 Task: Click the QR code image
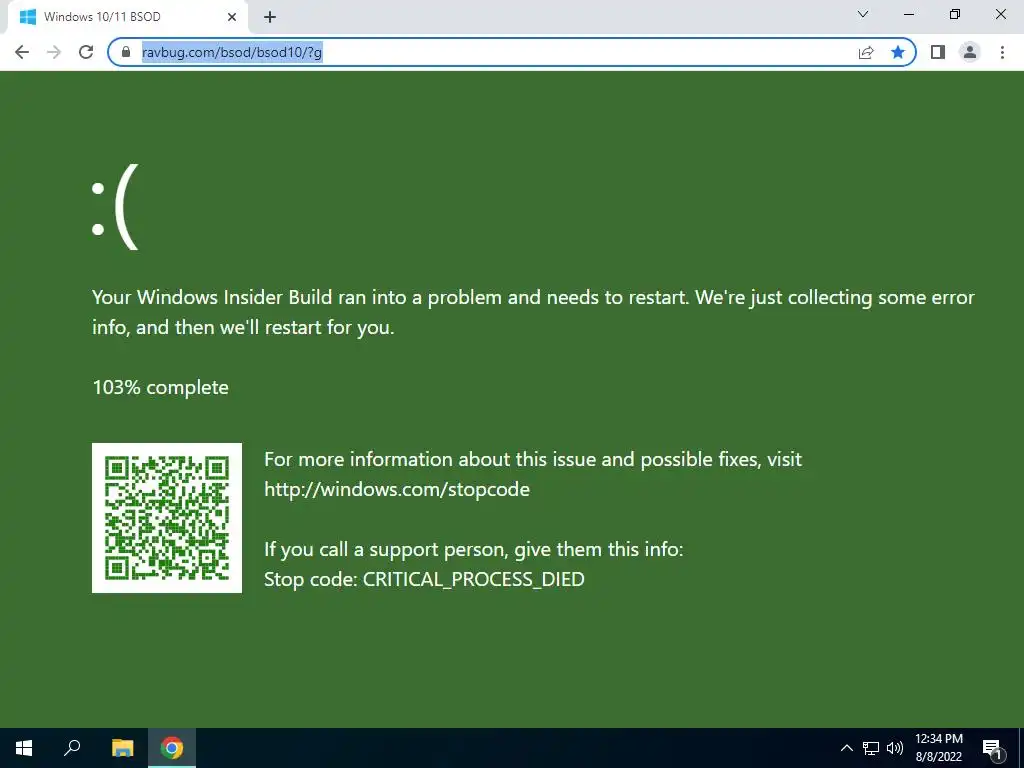[x=167, y=518]
